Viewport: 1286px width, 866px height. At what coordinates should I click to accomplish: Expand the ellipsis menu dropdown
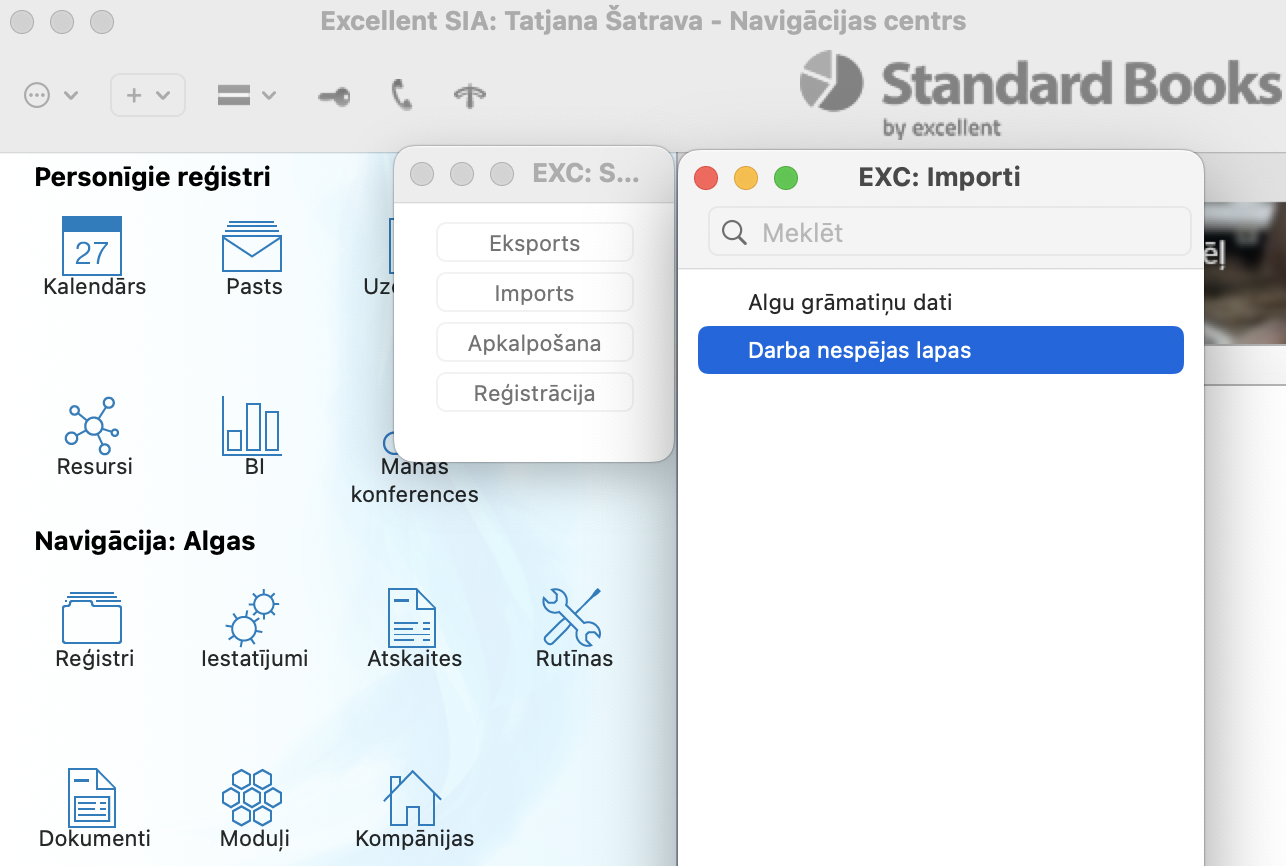[x=50, y=95]
